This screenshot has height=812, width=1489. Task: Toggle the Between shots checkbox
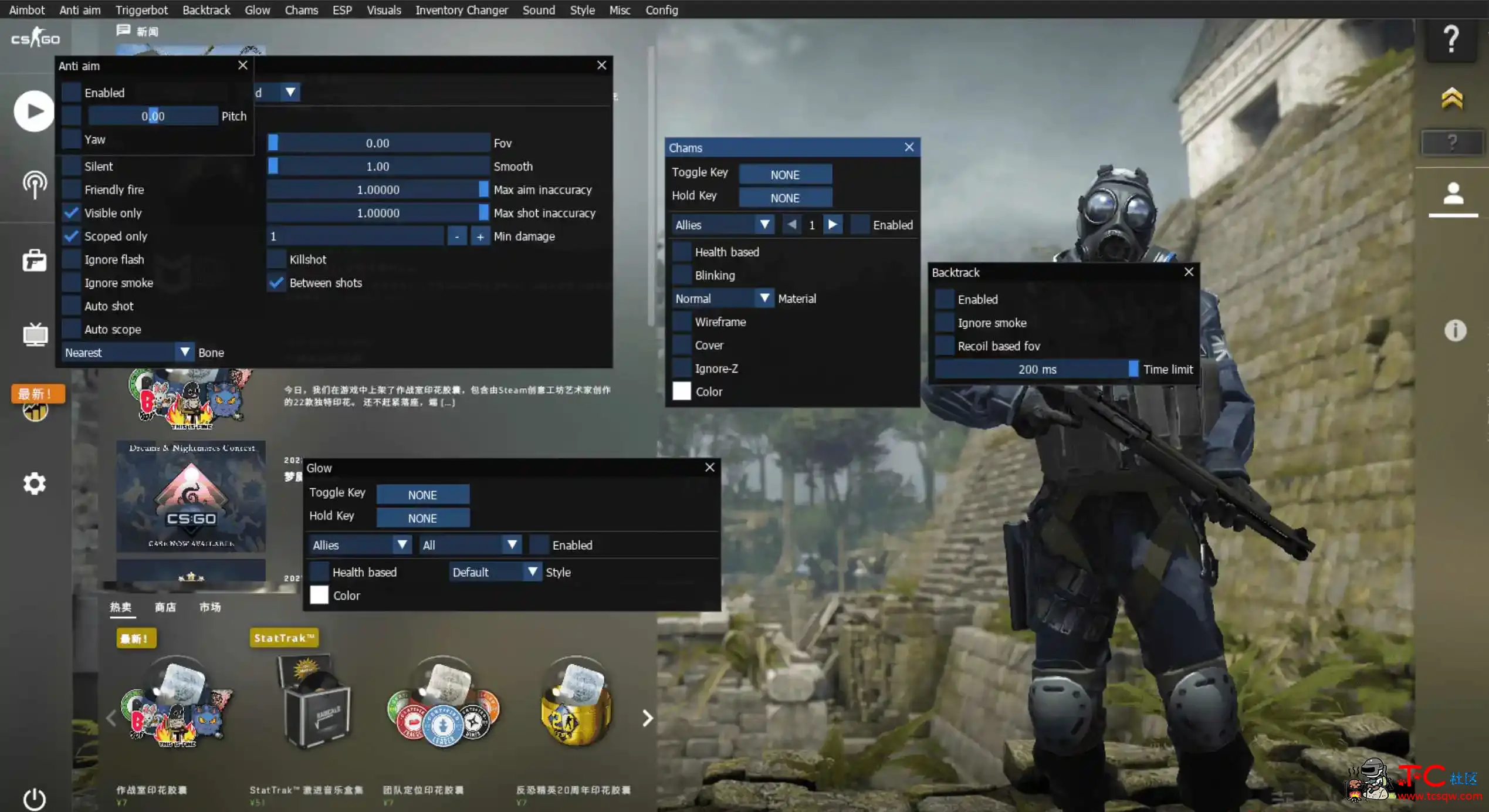276,282
